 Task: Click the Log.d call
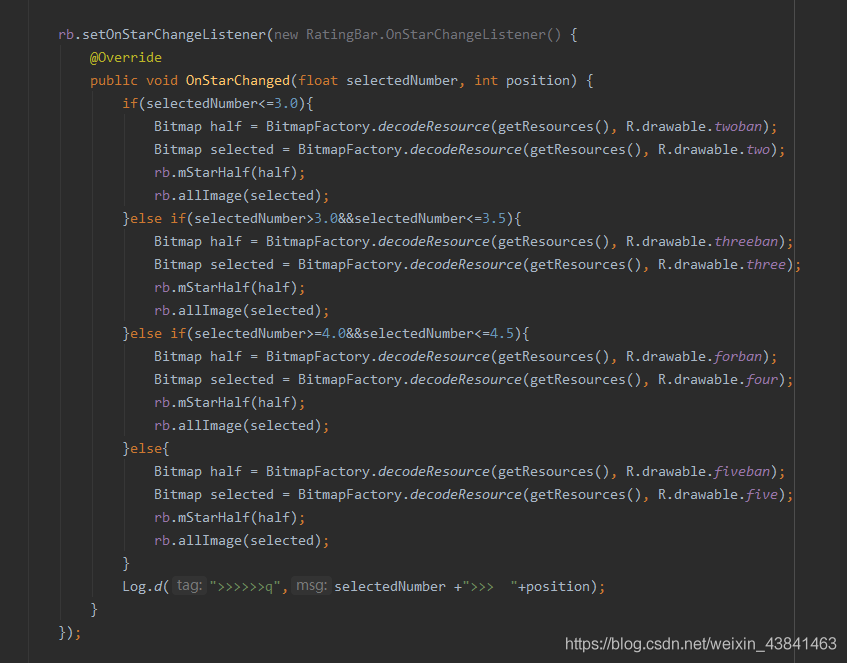[x=143, y=586]
